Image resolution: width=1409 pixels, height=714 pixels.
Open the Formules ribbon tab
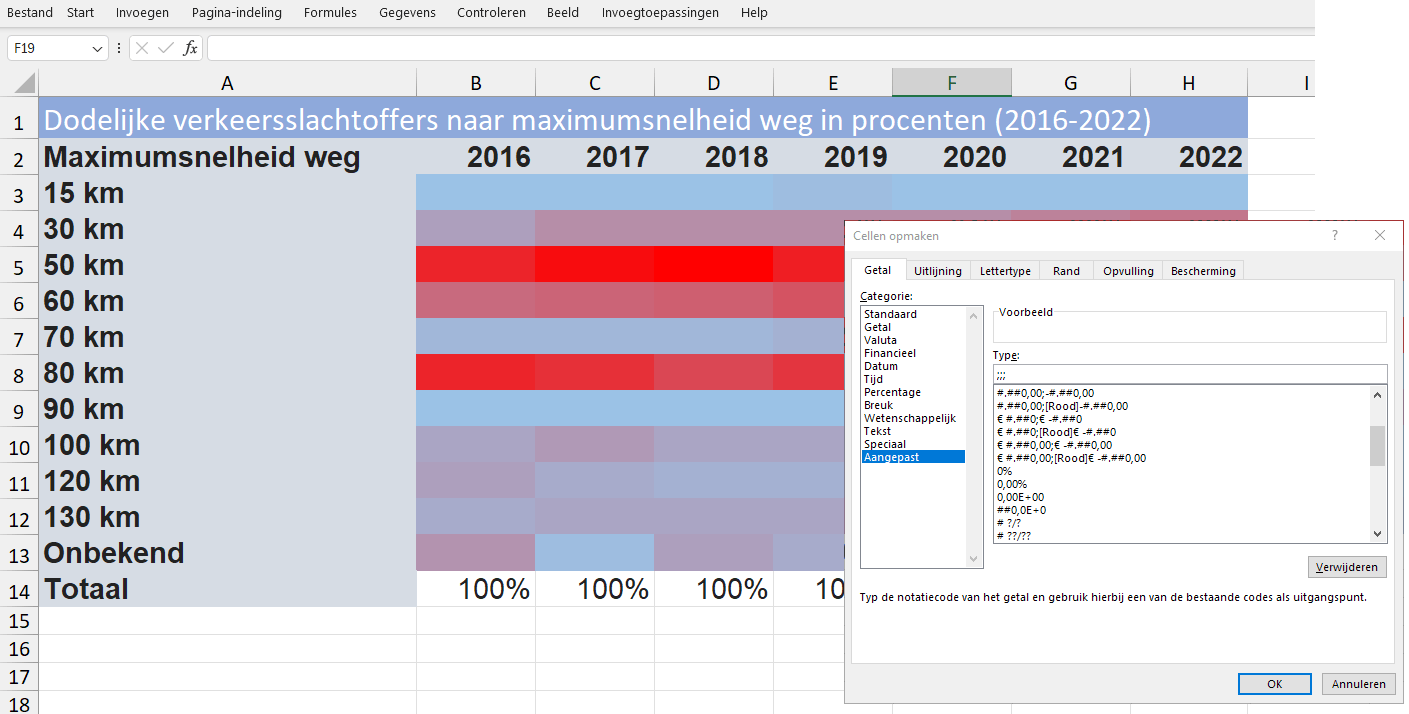330,13
